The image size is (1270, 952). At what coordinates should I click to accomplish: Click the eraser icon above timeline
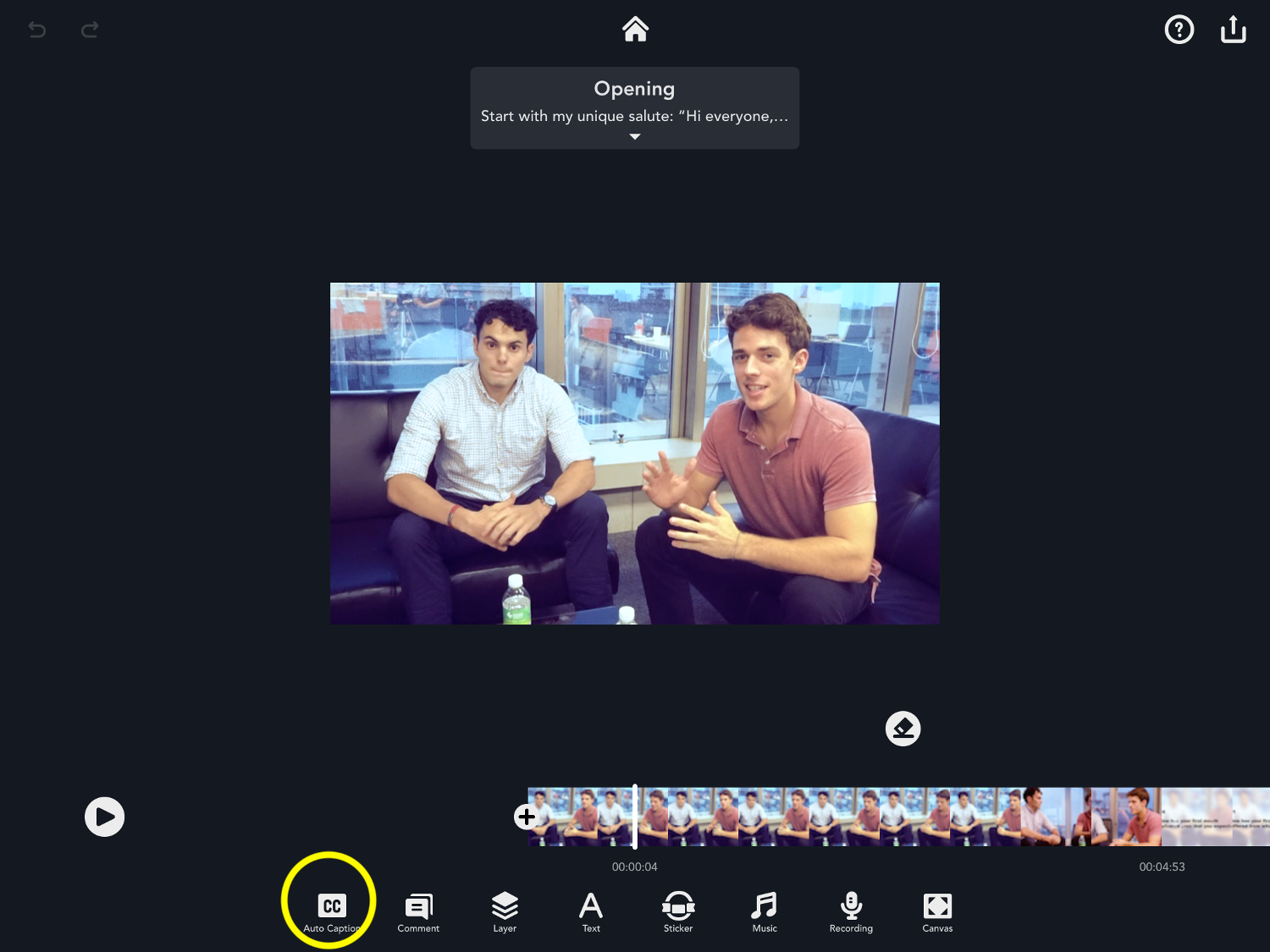click(x=903, y=729)
